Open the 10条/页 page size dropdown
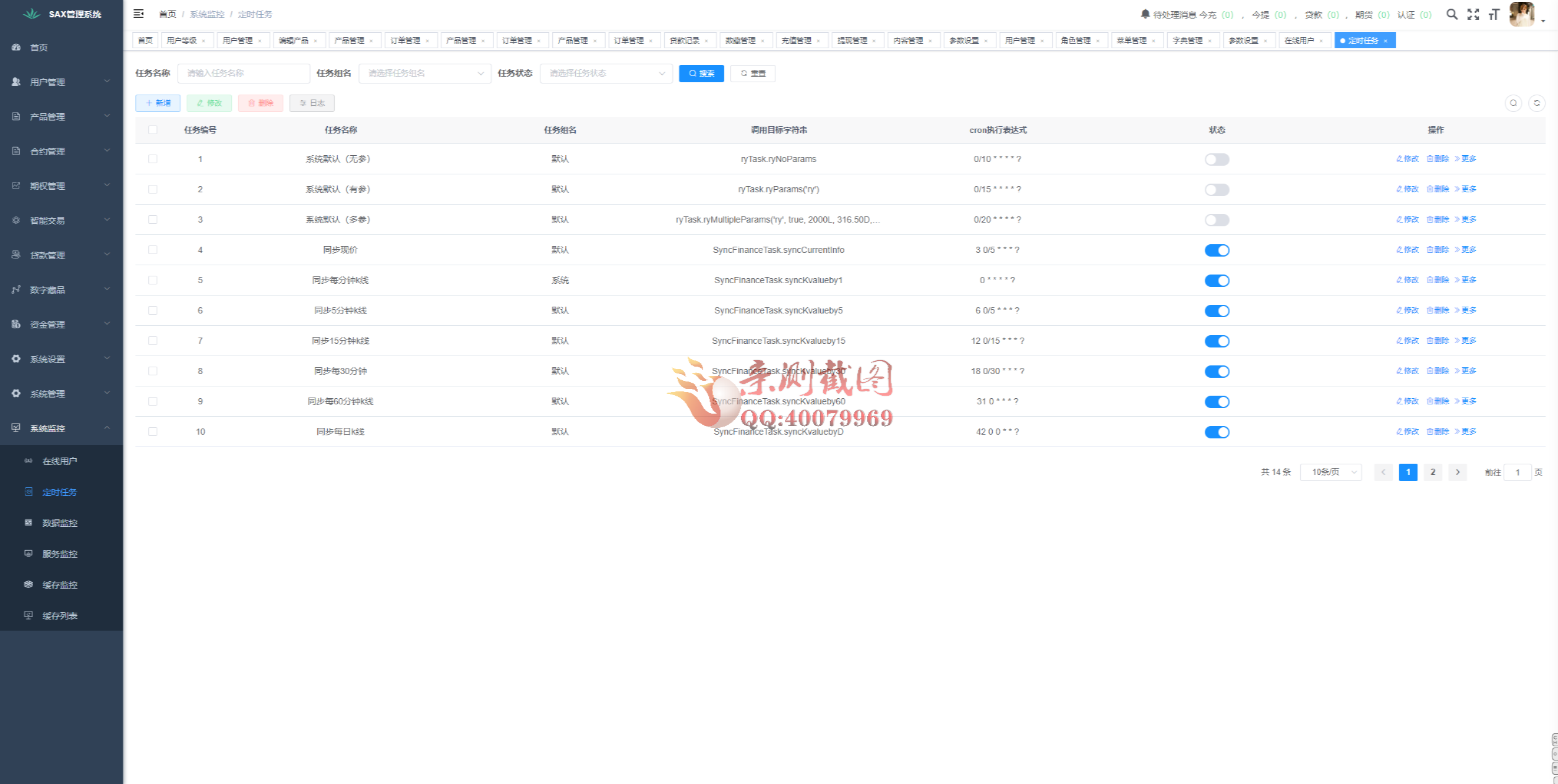This screenshot has height=784, width=1558. click(x=1331, y=472)
